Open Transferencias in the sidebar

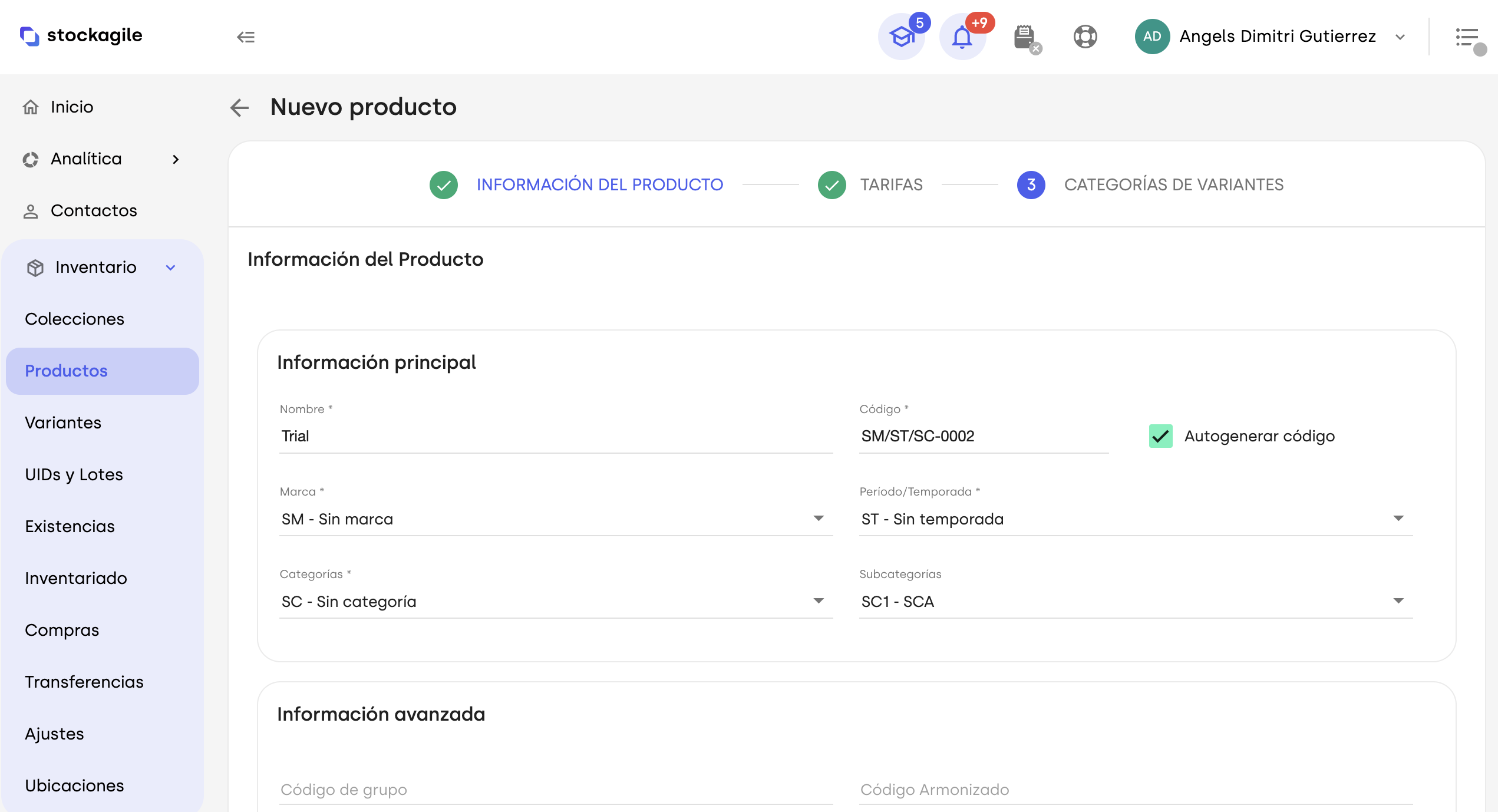pyautogui.click(x=84, y=682)
